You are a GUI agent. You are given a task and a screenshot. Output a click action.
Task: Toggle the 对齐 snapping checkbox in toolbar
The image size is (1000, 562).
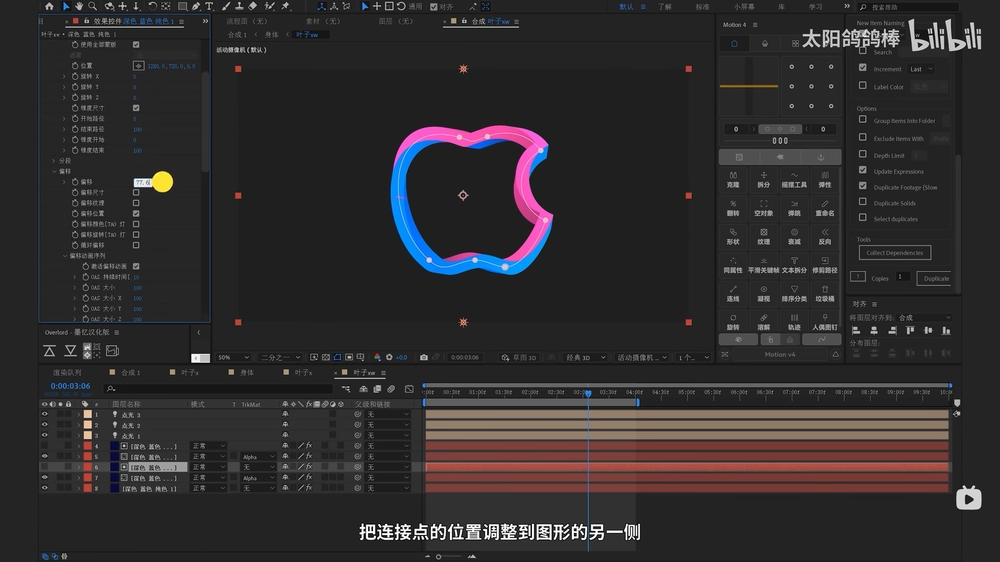(434, 7)
